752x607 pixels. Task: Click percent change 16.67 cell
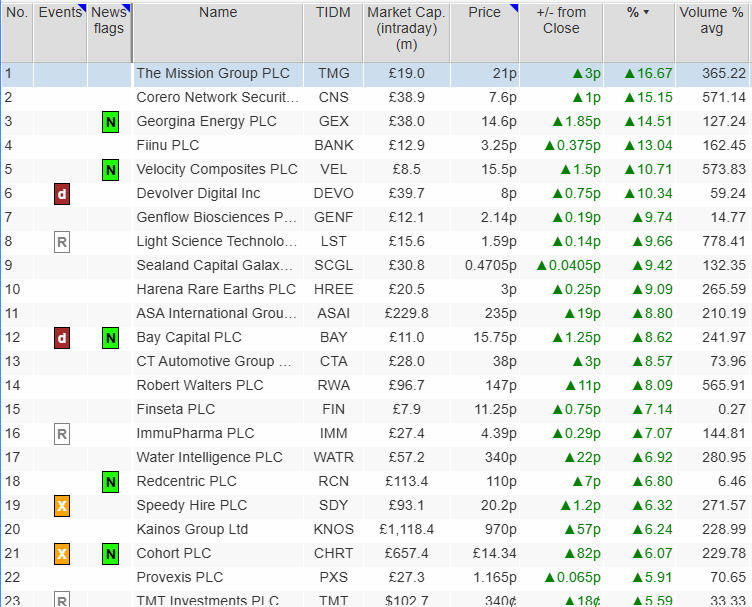click(x=639, y=73)
